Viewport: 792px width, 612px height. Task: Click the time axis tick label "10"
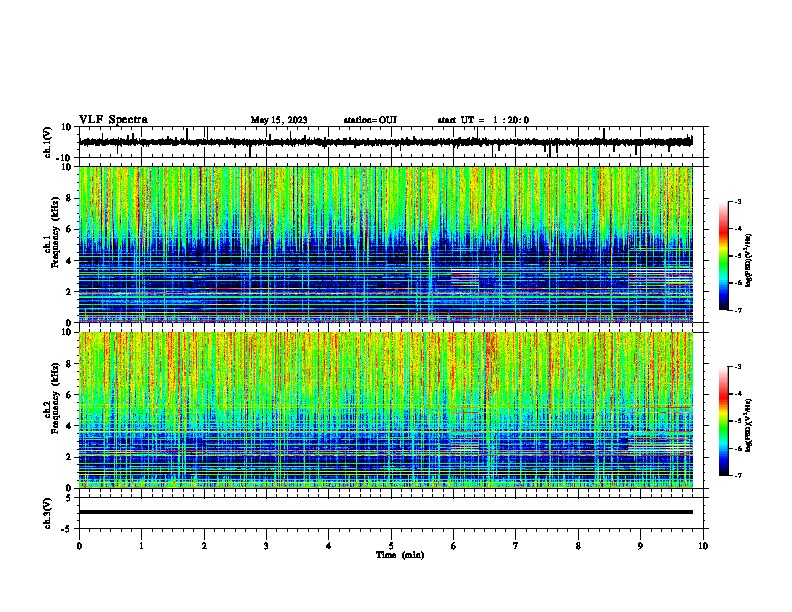[703, 546]
